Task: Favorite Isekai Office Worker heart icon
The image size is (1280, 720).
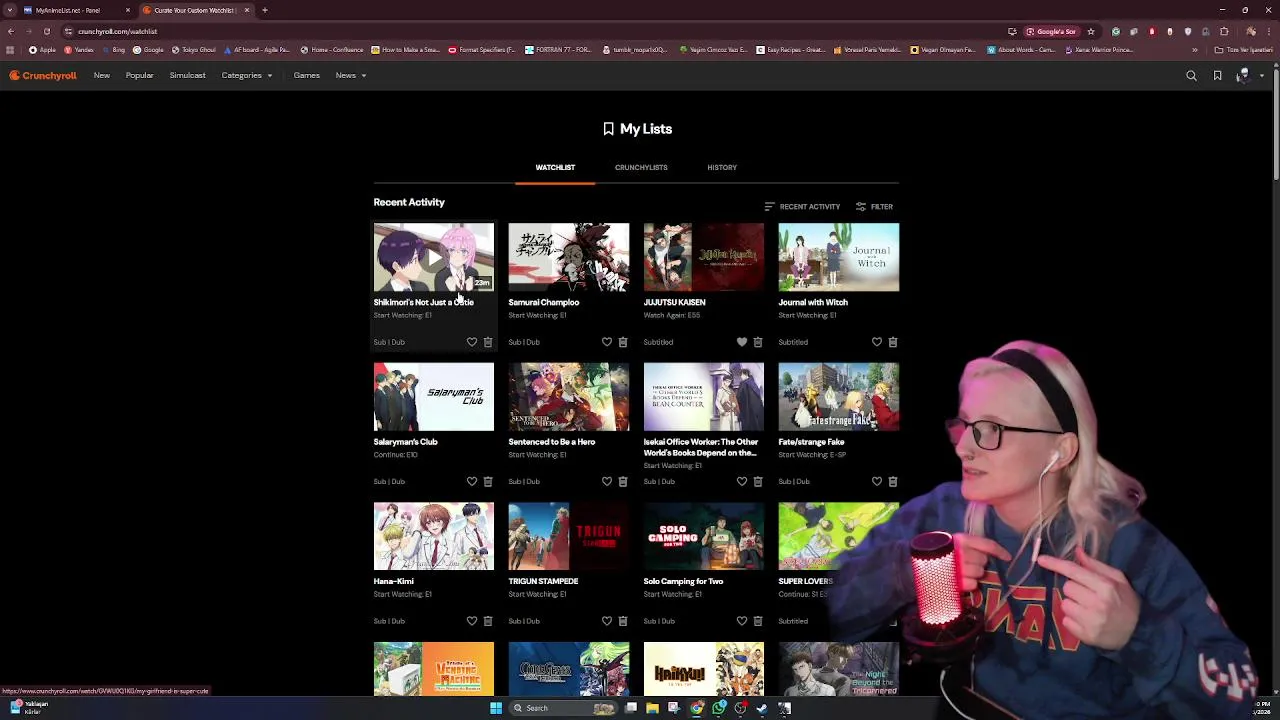Action: (742, 481)
